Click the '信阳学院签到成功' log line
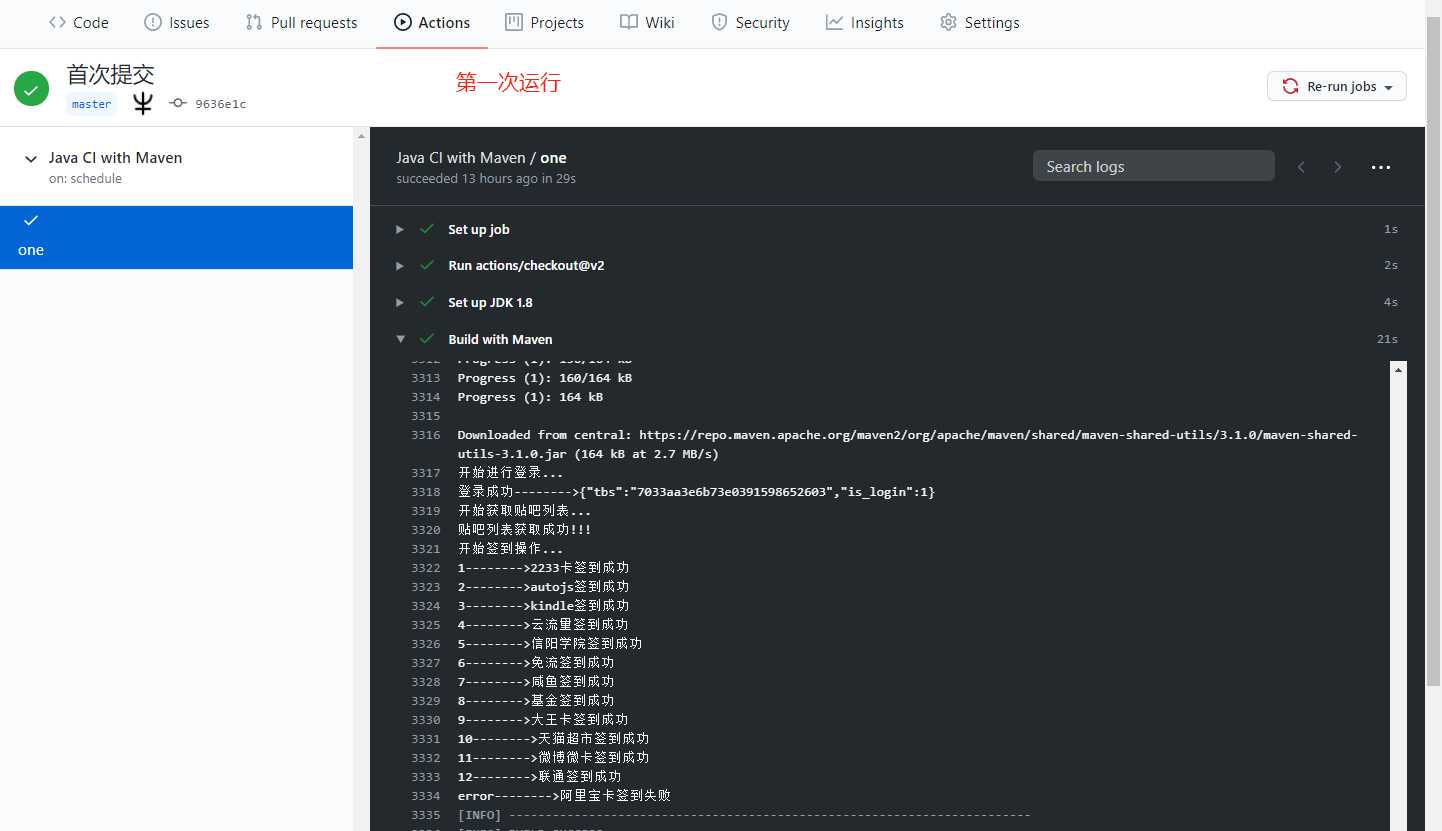This screenshot has height=831, width=1442. (x=549, y=644)
